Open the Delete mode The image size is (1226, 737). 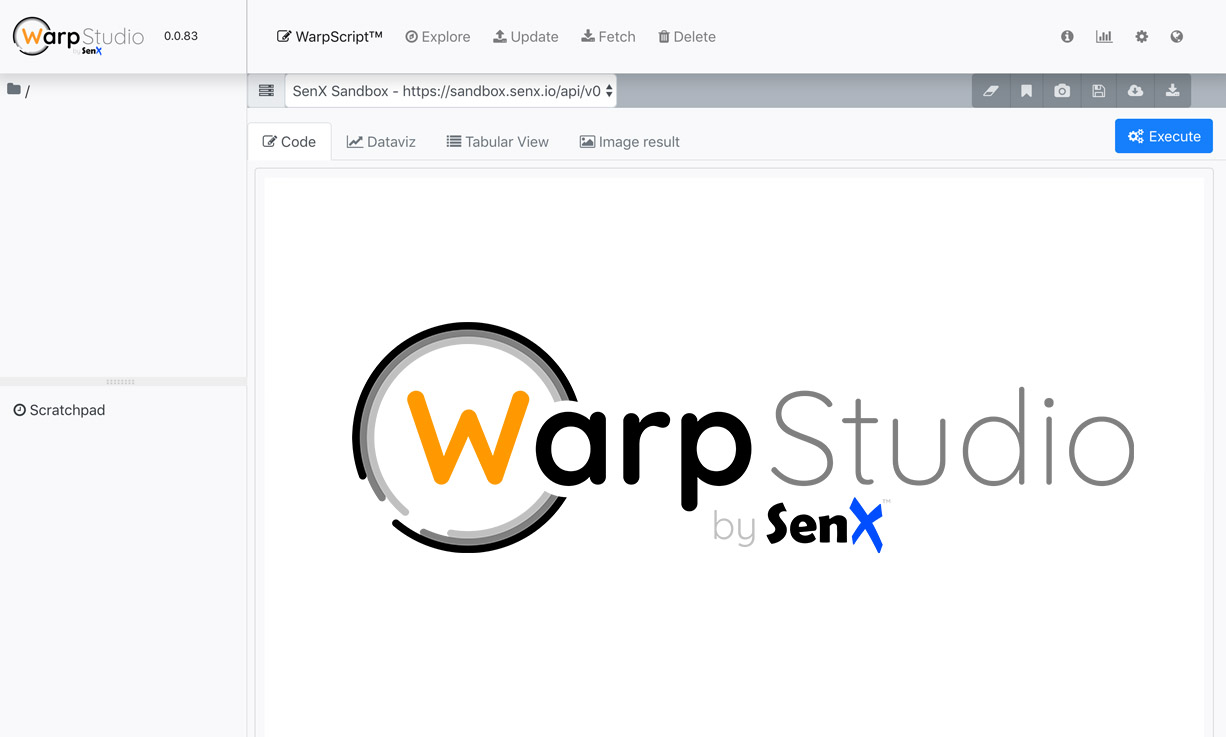(x=687, y=37)
